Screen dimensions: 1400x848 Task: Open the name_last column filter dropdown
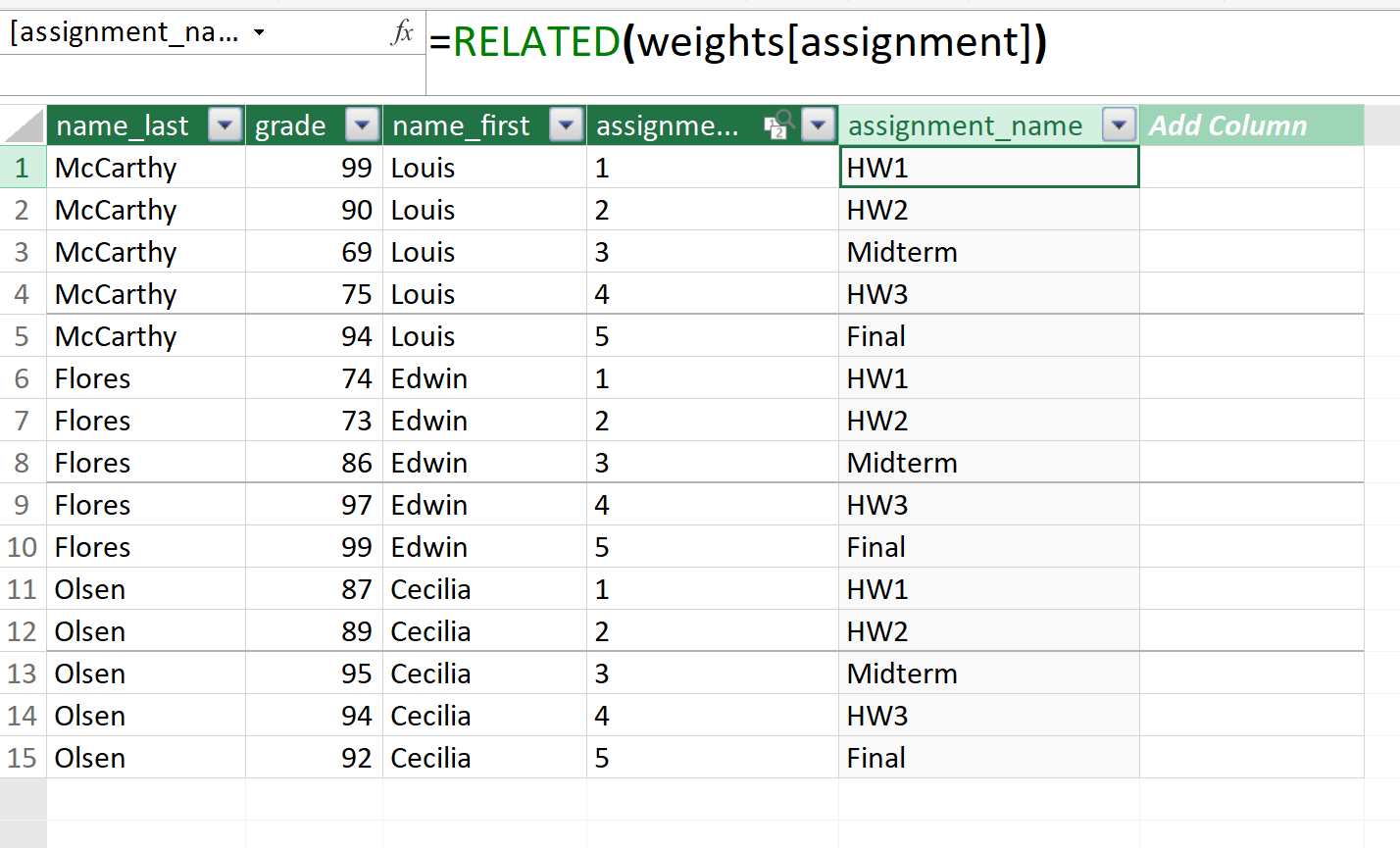point(225,125)
